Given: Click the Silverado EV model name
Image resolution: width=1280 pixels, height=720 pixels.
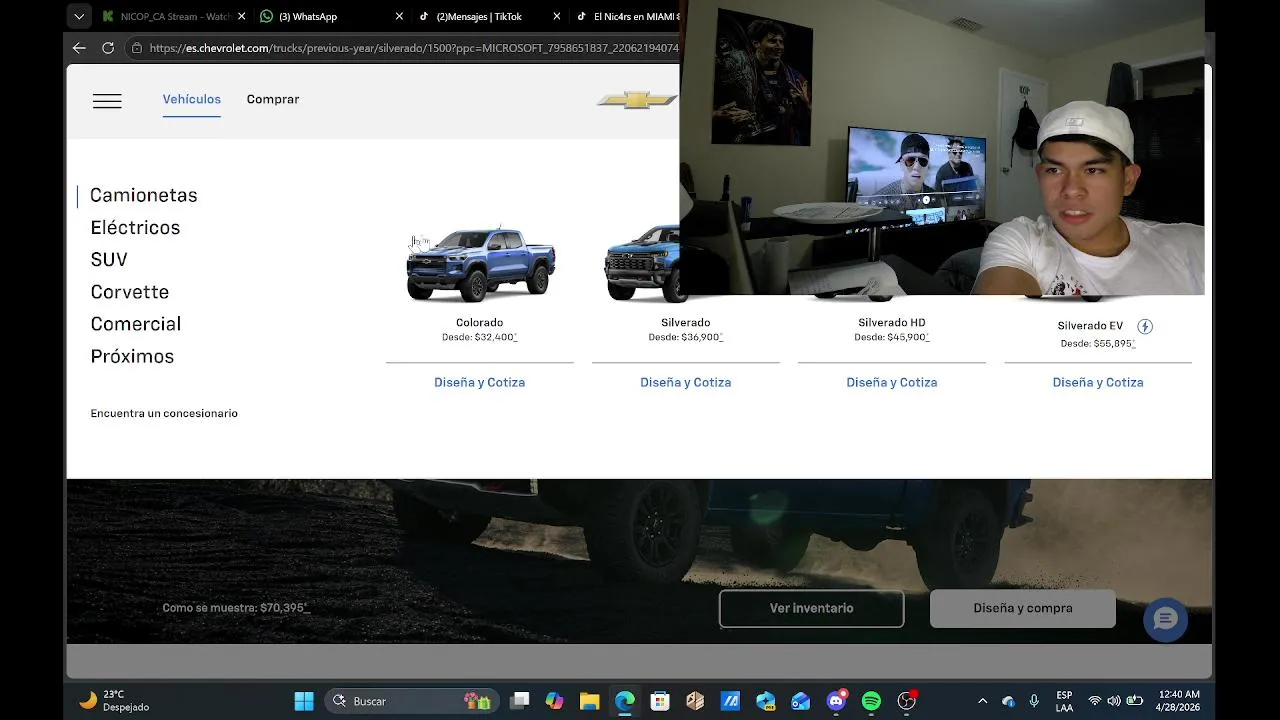Looking at the screenshot, I should [1090, 326].
